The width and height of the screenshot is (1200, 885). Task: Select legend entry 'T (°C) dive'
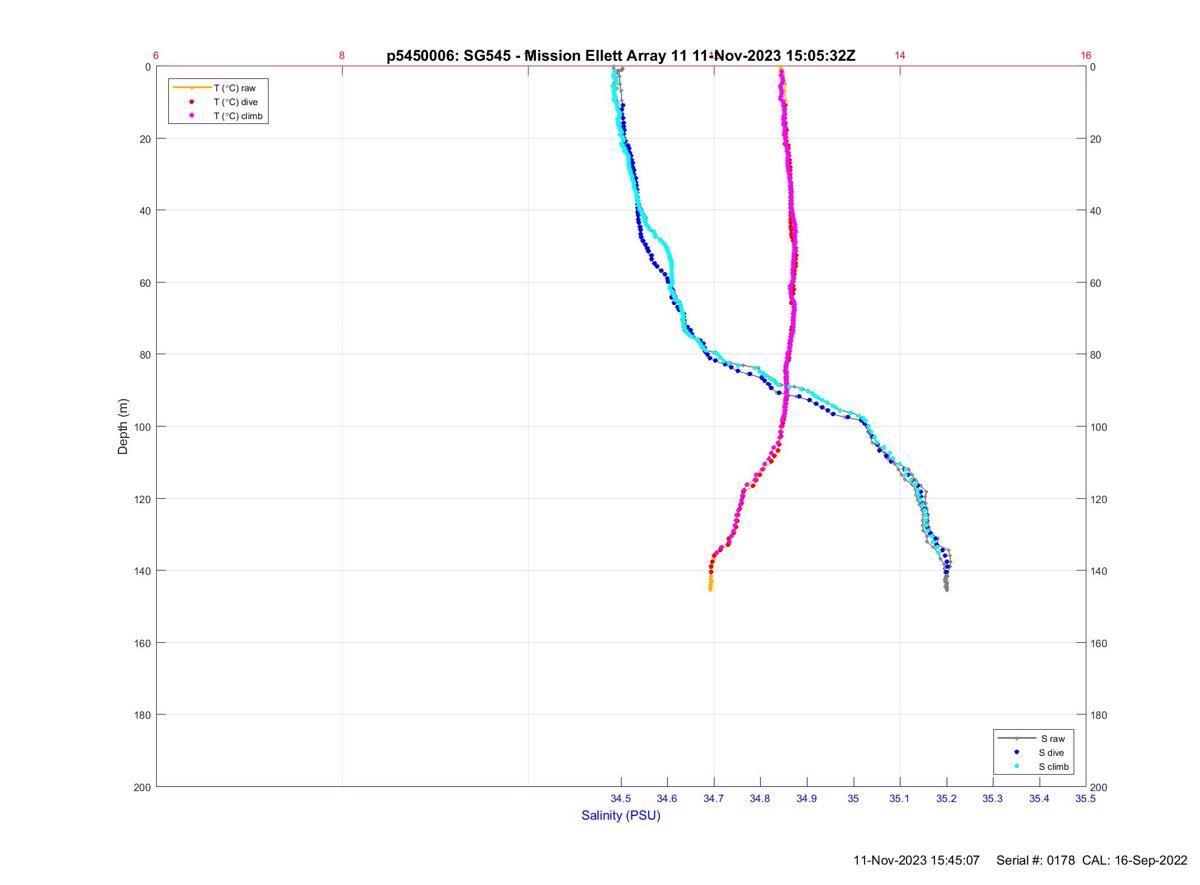coord(236,102)
